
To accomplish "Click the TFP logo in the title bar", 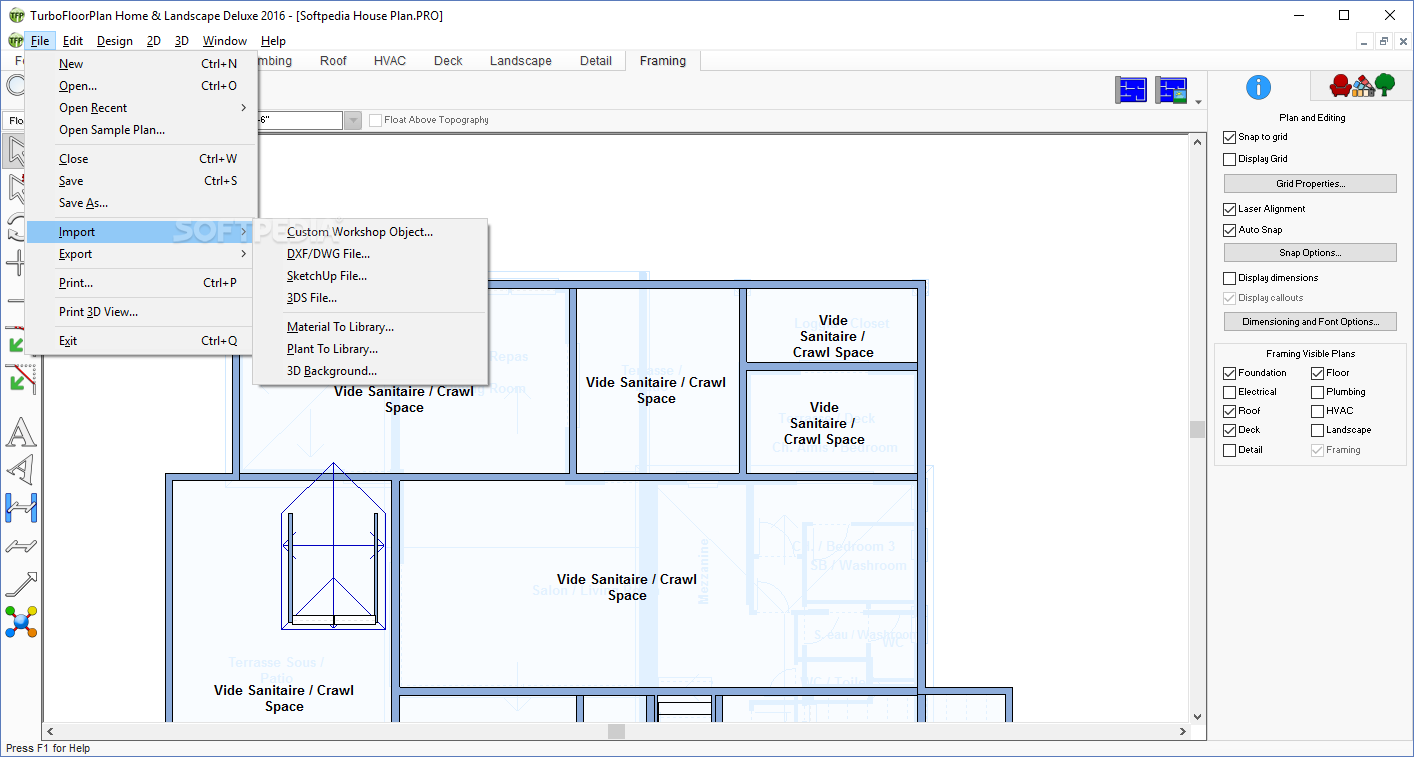I will pyautogui.click(x=16, y=16).
